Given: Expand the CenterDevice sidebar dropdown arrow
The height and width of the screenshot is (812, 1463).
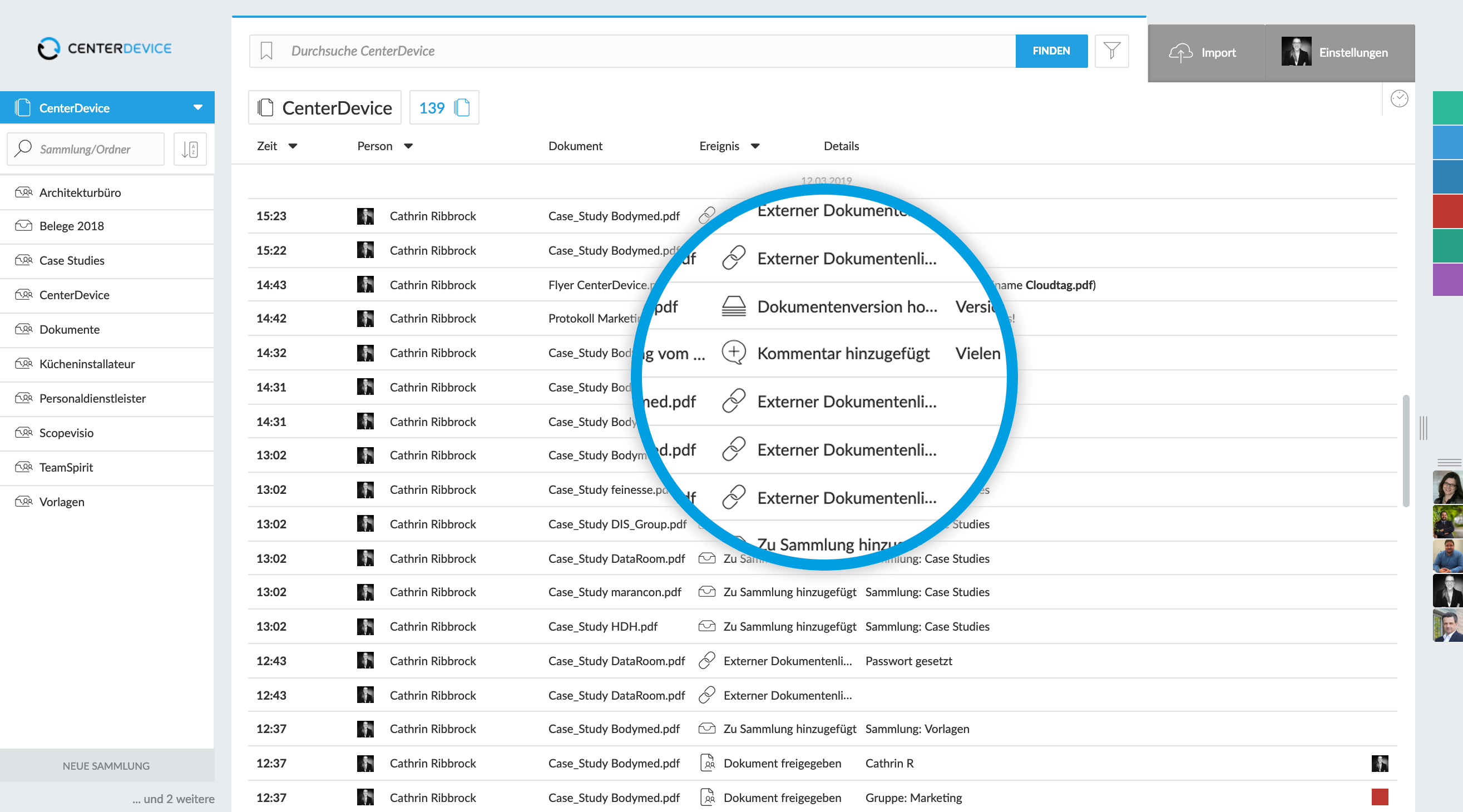Looking at the screenshot, I should click(x=197, y=107).
